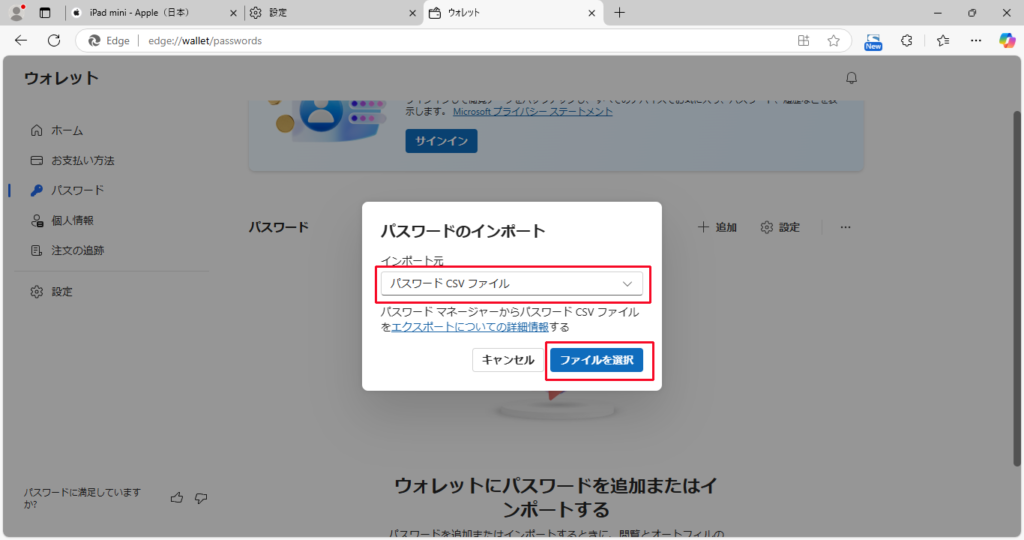Refresh the page with reload icon

point(54,41)
